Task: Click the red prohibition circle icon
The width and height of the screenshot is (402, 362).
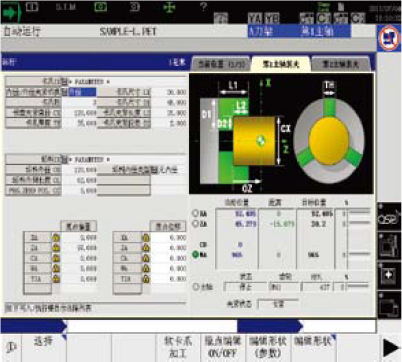Action: coord(389,37)
